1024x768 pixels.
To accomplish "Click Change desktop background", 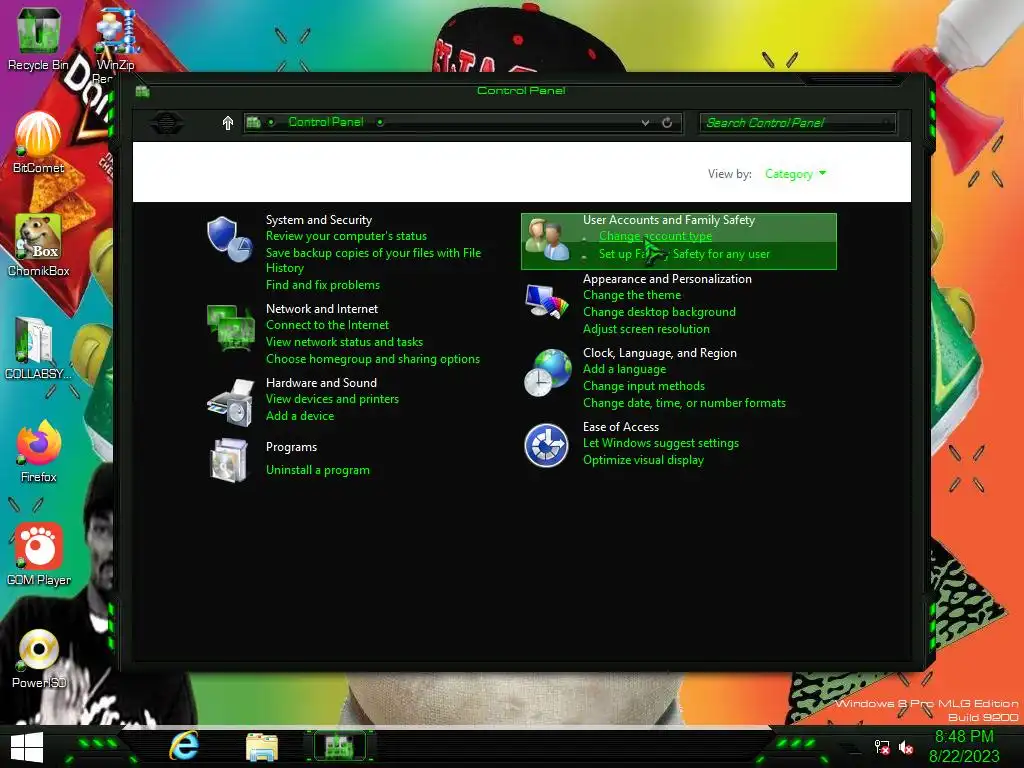I will click(660, 312).
